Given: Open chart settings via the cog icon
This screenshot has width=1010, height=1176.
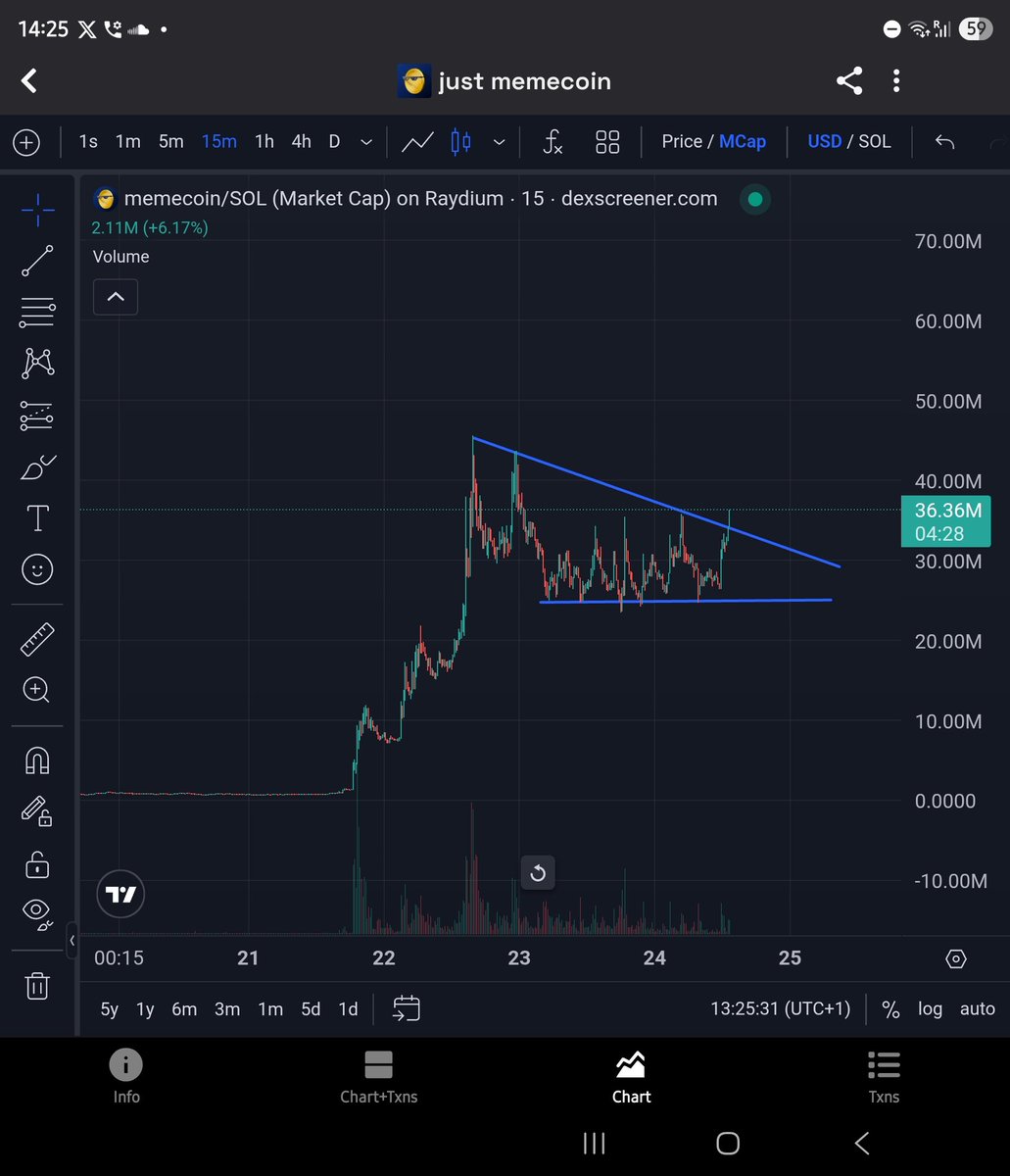Looking at the screenshot, I should pyautogui.click(x=955, y=958).
